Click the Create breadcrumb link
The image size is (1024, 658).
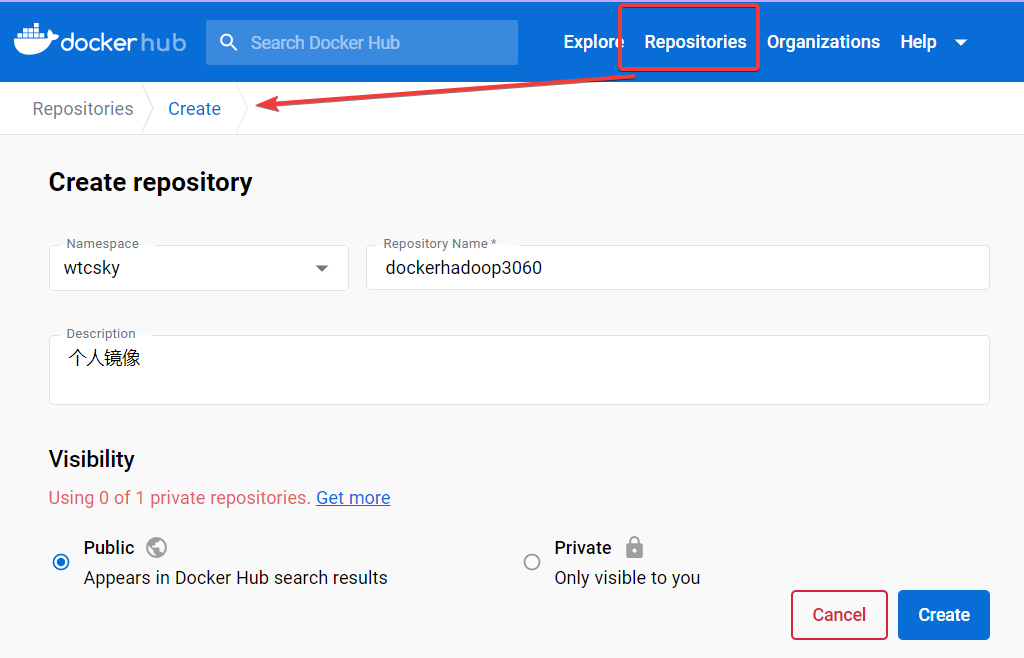pyautogui.click(x=195, y=108)
